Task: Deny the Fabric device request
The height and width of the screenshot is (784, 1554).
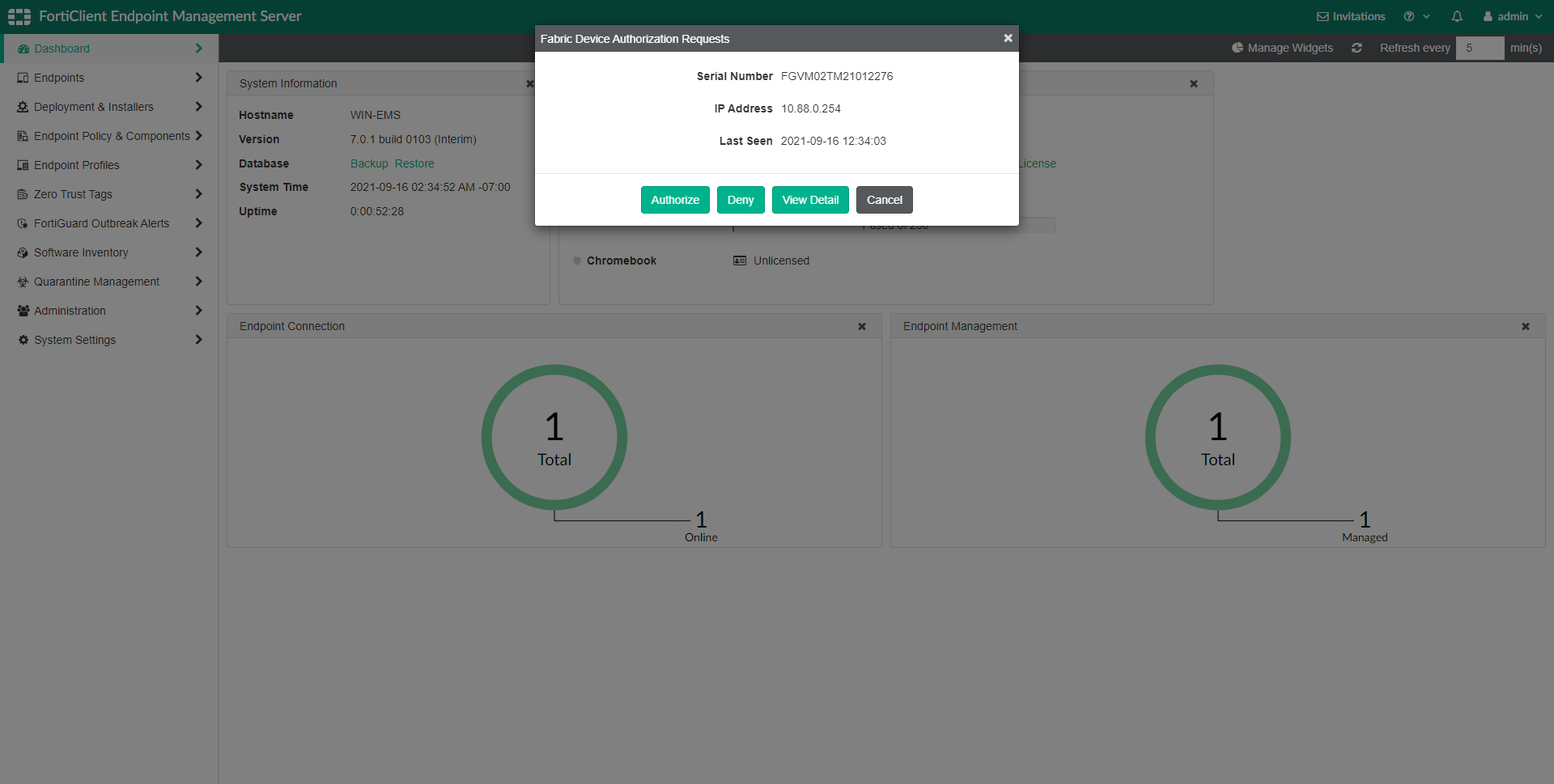Action: pyautogui.click(x=741, y=200)
